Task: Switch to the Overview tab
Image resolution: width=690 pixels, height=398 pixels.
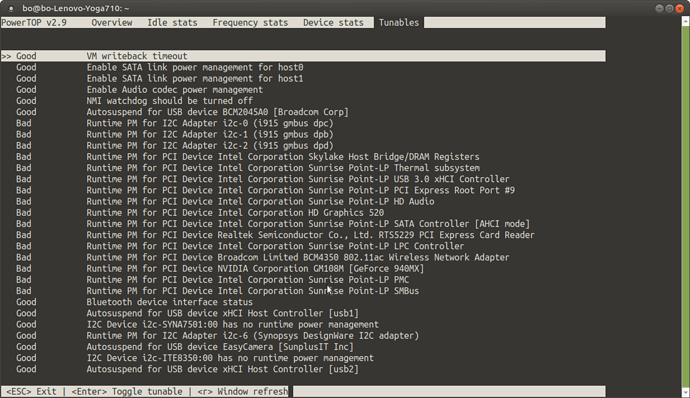Action: click(112, 22)
